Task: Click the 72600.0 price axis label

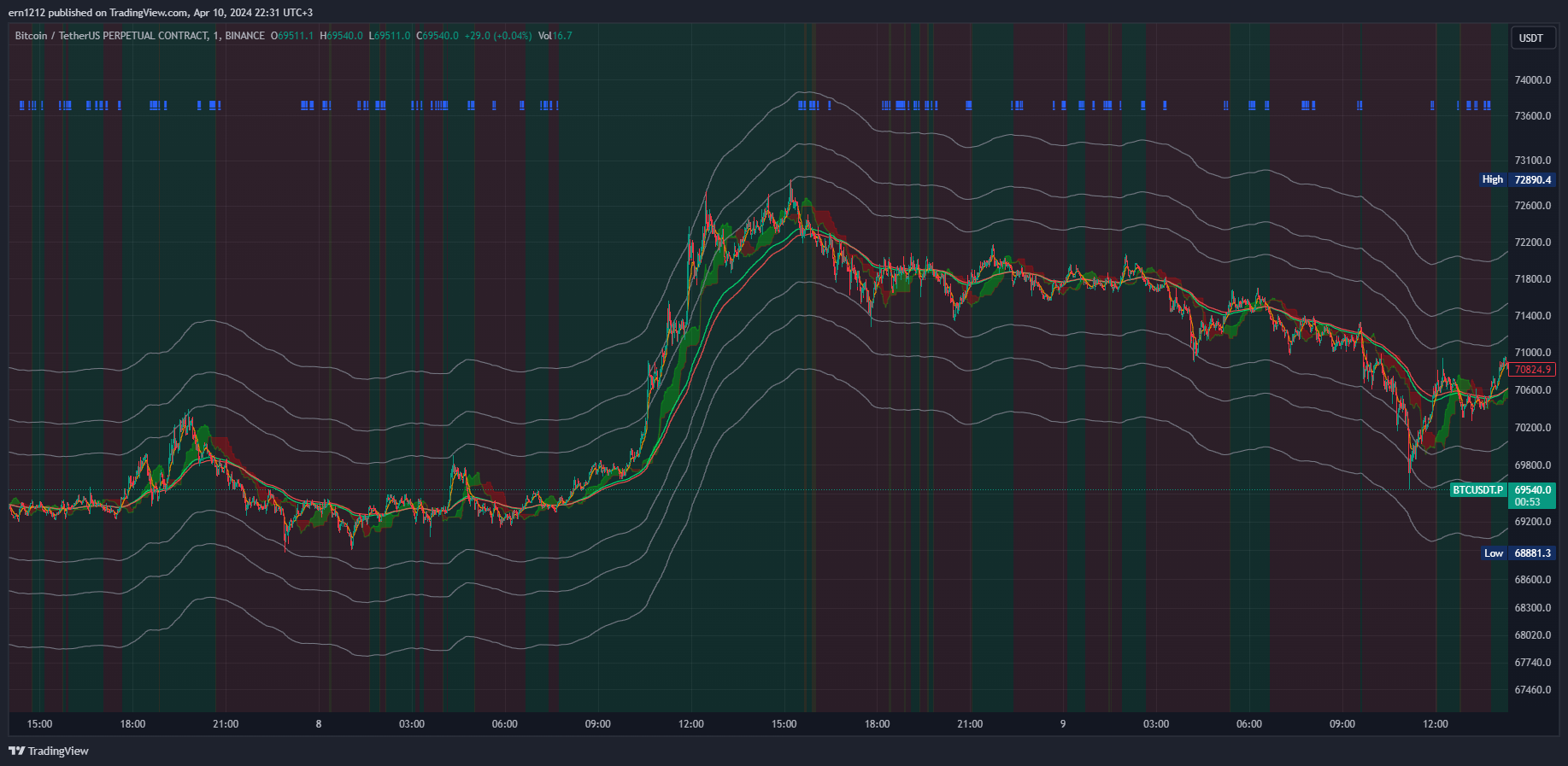Action: point(1533,206)
